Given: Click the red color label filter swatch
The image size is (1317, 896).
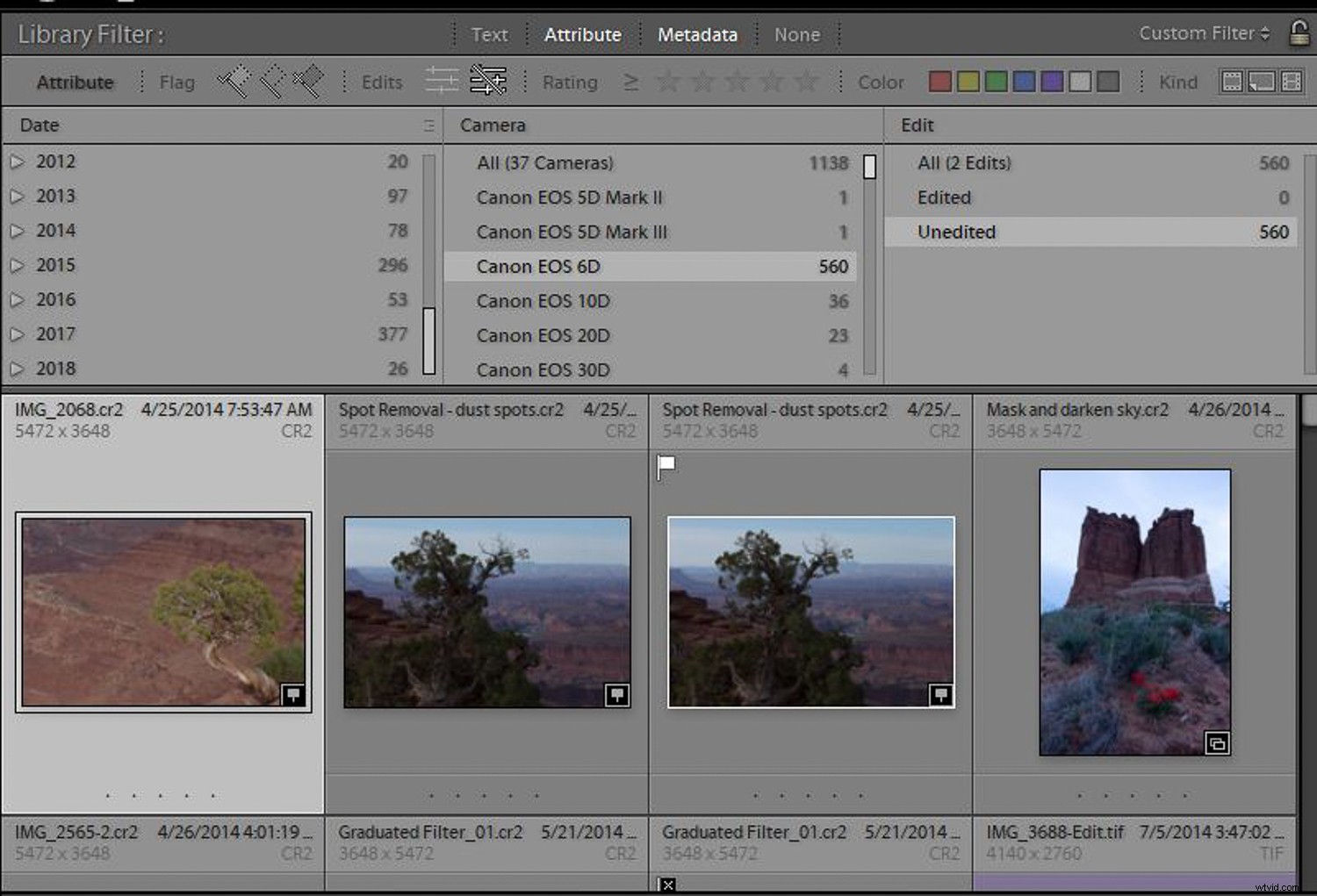Looking at the screenshot, I should [x=939, y=81].
